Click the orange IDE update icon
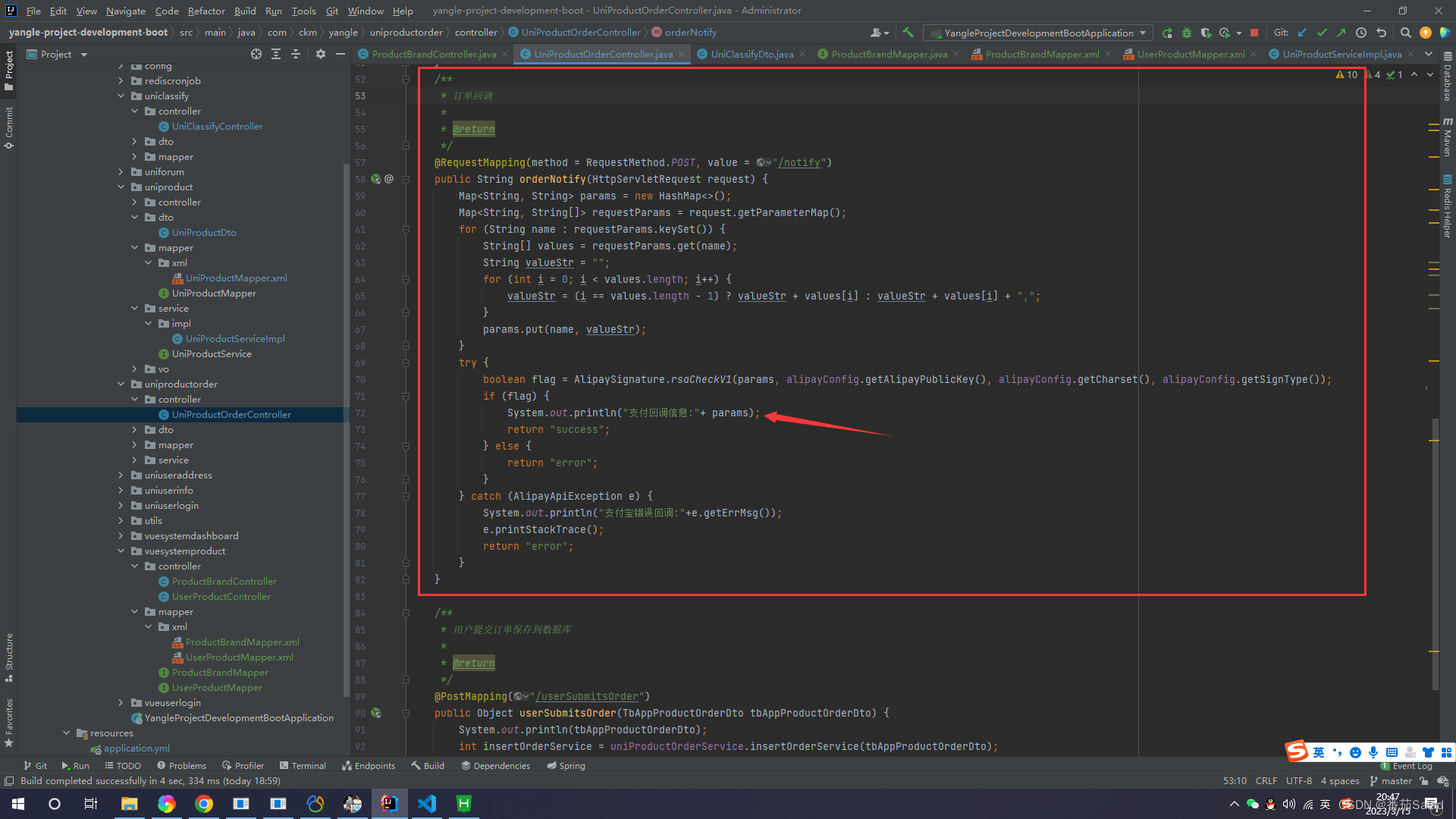The width and height of the screenshot is (1456, 819). point(1426,33)
